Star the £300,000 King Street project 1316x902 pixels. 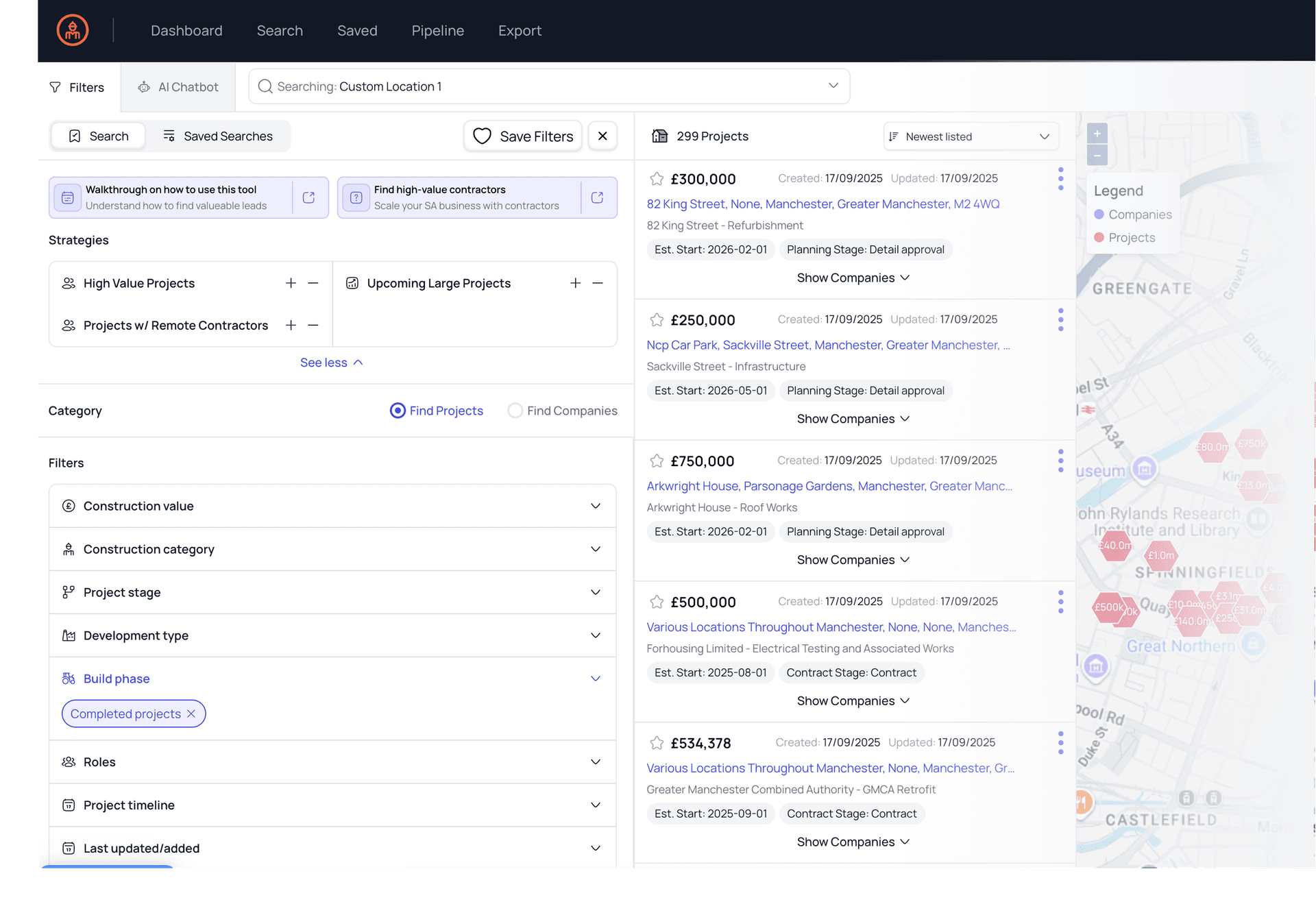tap(657, 179)
